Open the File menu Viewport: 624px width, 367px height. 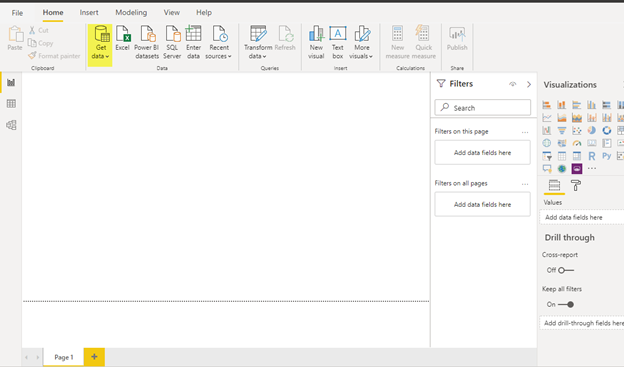(x=17, y=13)
